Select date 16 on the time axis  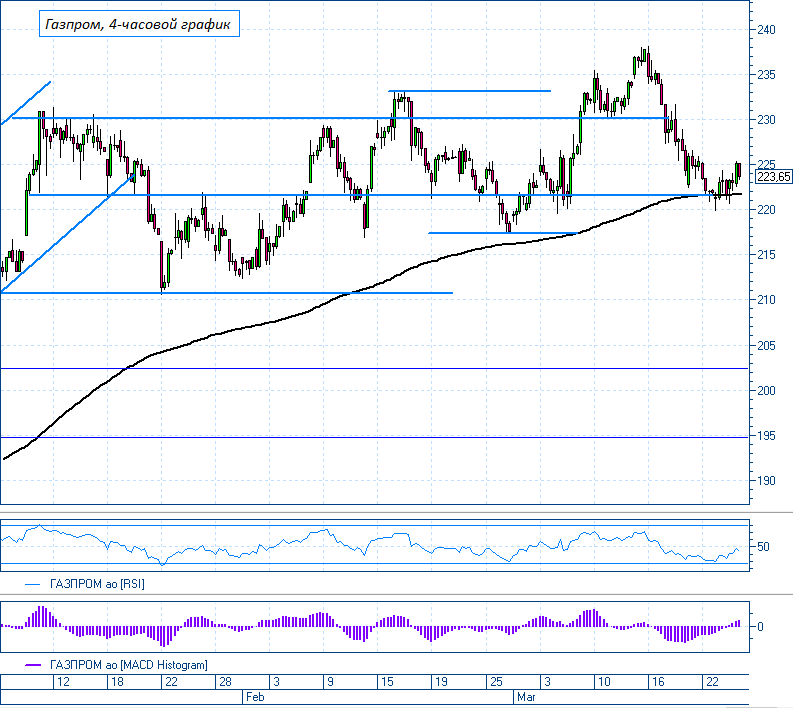click(658, 682)
